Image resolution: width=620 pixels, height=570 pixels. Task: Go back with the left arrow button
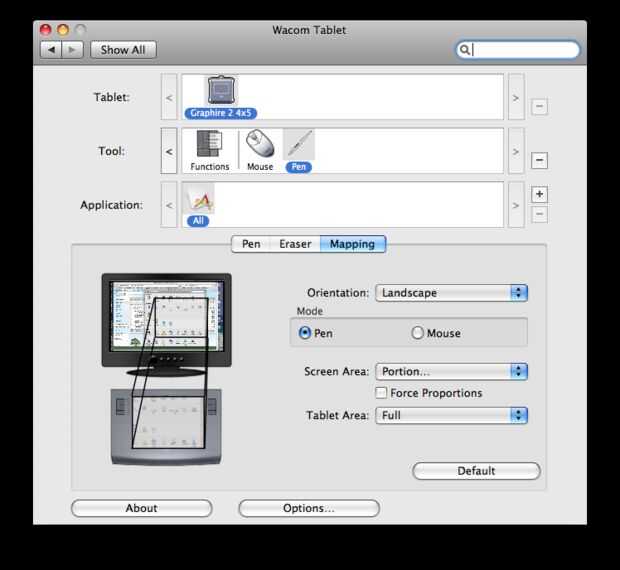[x=51, y=50]
